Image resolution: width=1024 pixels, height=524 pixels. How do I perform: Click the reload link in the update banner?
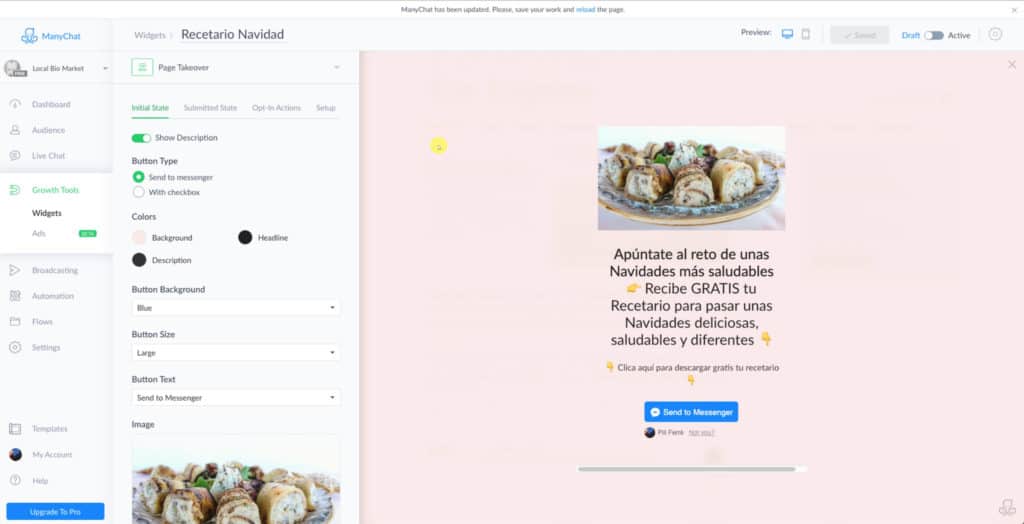[585, 10]
